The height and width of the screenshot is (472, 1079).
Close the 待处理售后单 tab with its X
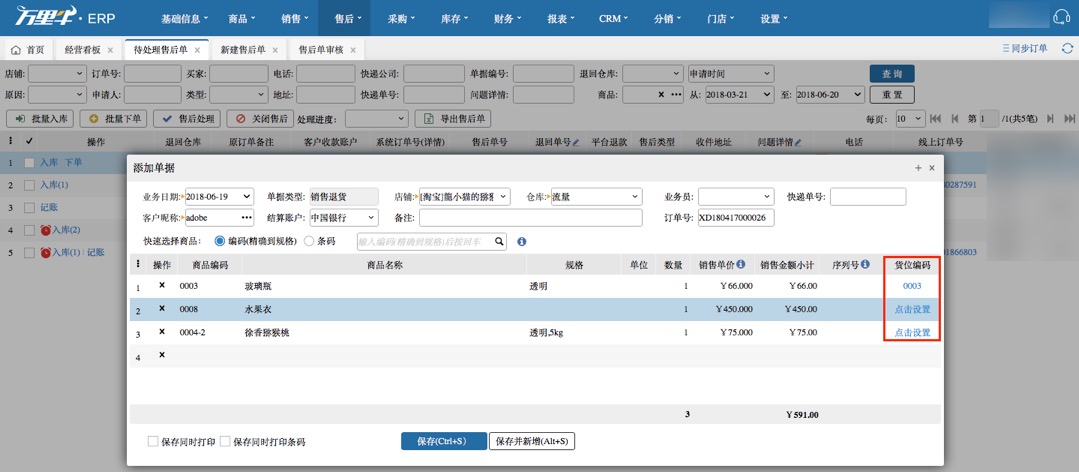coord(197,50)
